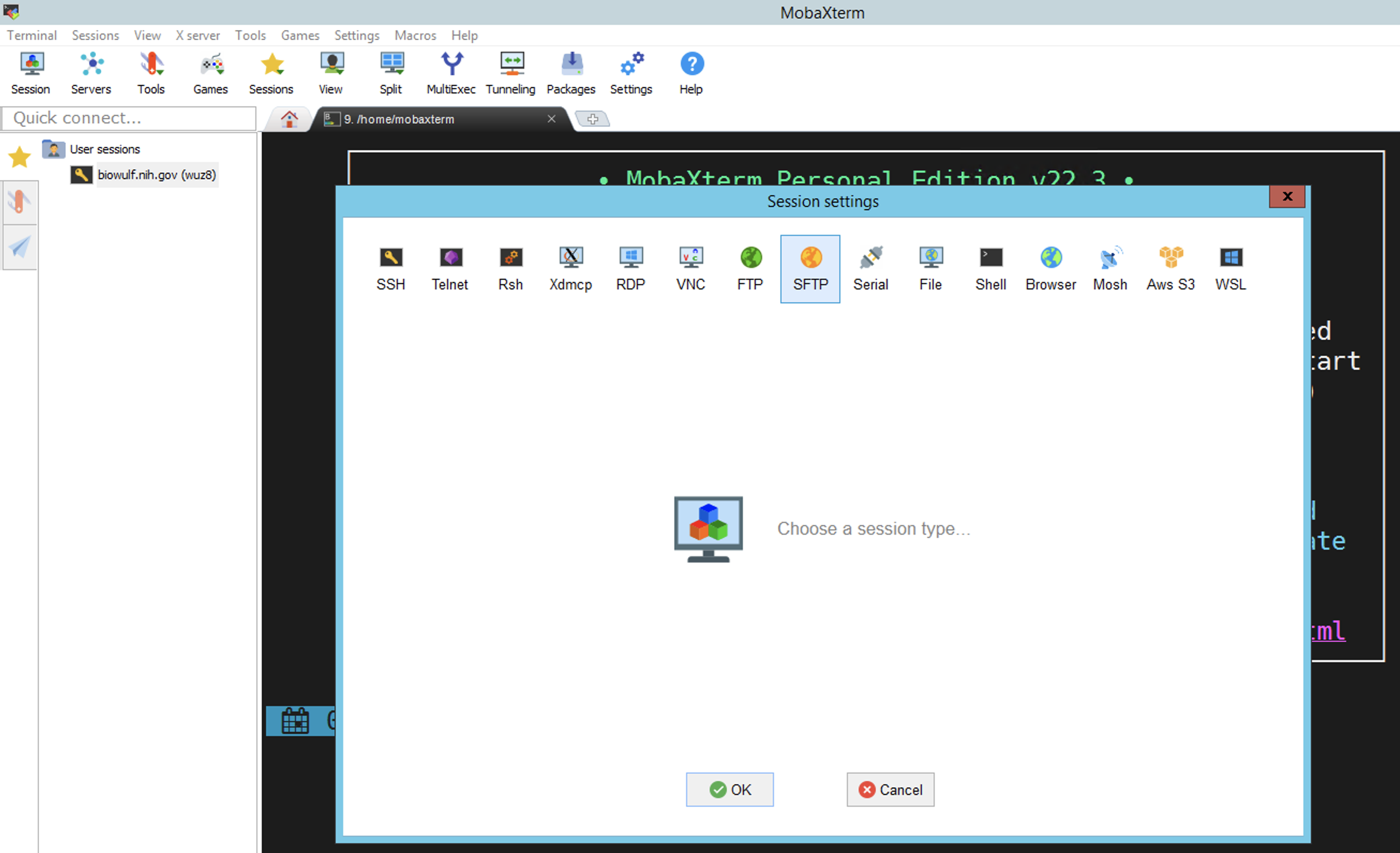Select the Mosh session type
Image resolution: width=1400 pixels, height=853 pixels.
[x=1109, y=268]
